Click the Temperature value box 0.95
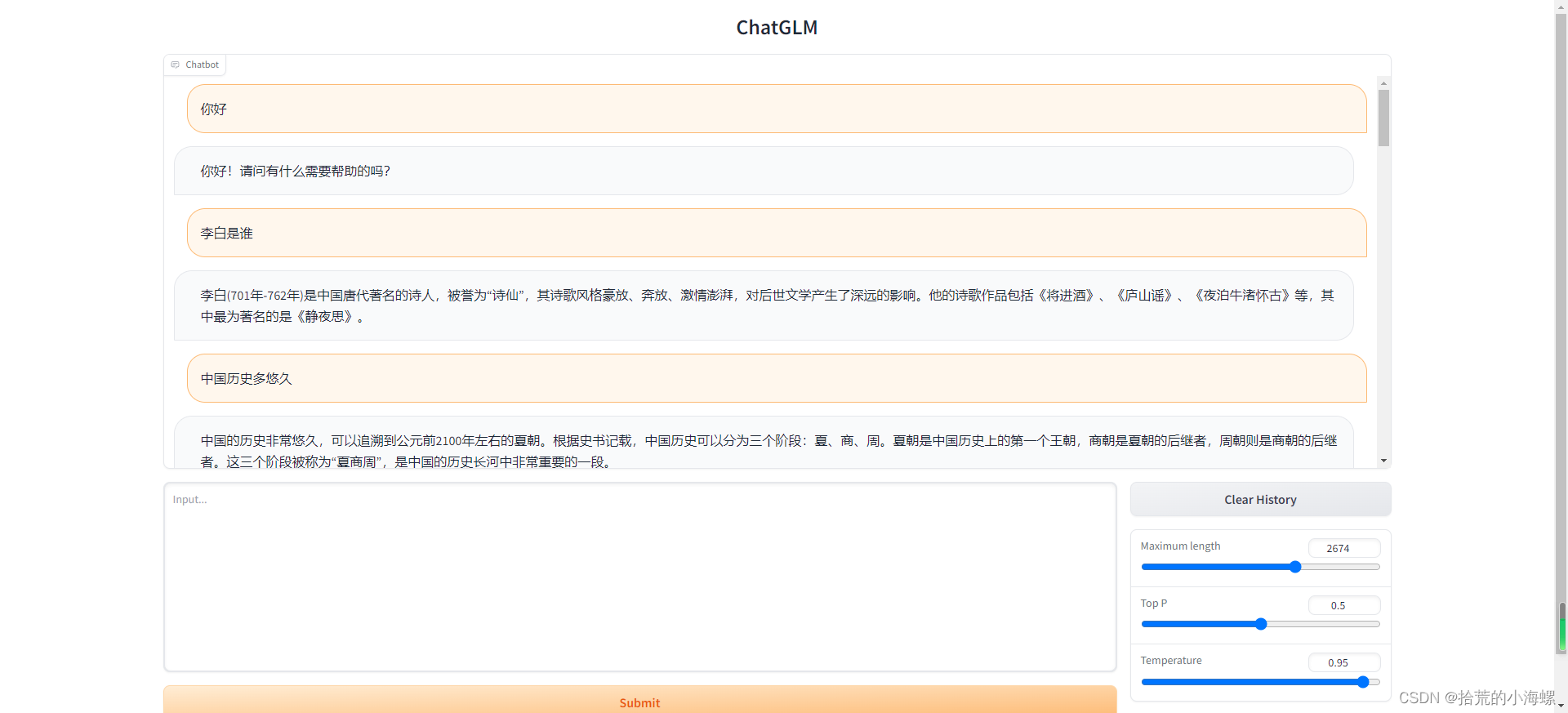Image resolution: width=1568 pixels, height=713 pixels. (x=1344, y=662)
